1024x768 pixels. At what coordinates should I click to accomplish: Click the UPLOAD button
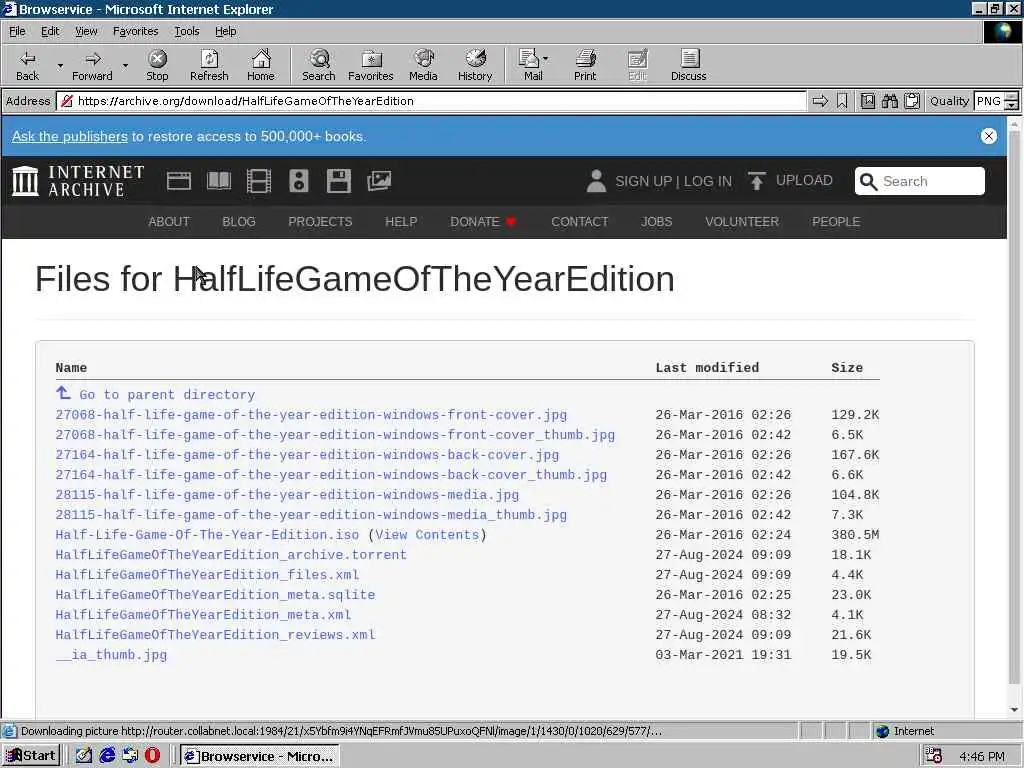pos(790,181)
